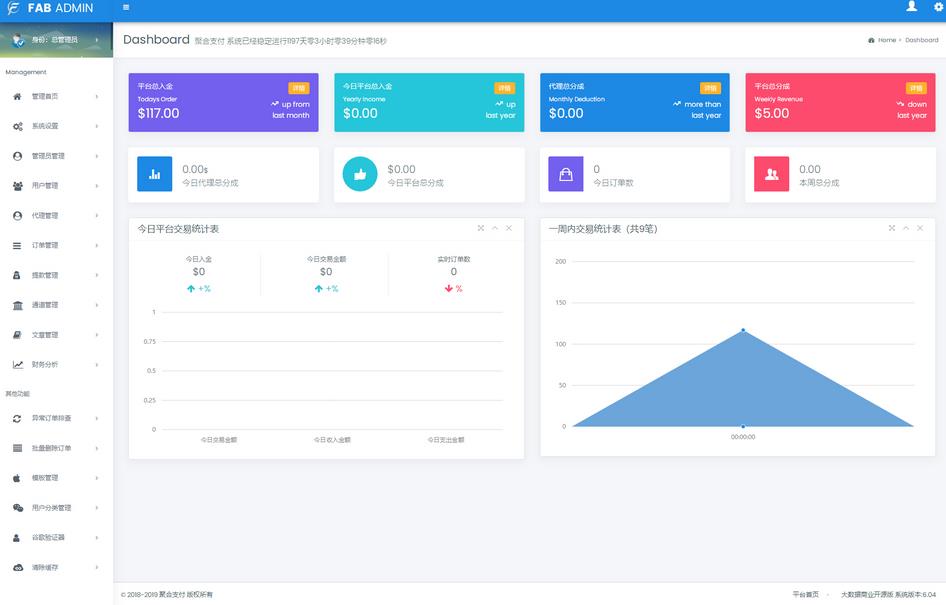
Task: Expand the 通道管理 chevron
Action: tap(97, 305)
